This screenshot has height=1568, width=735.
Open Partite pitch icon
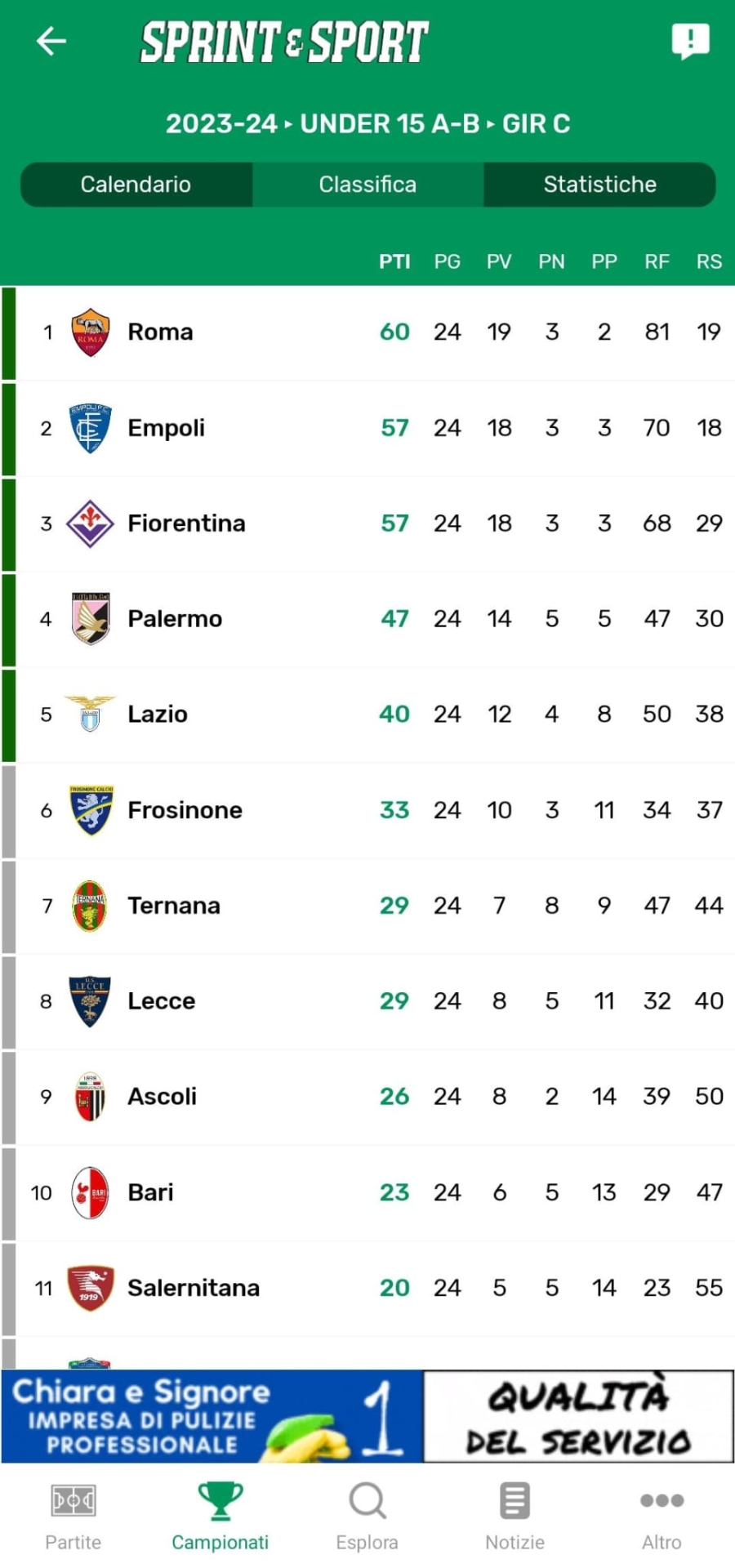(x=73, y=1501)
